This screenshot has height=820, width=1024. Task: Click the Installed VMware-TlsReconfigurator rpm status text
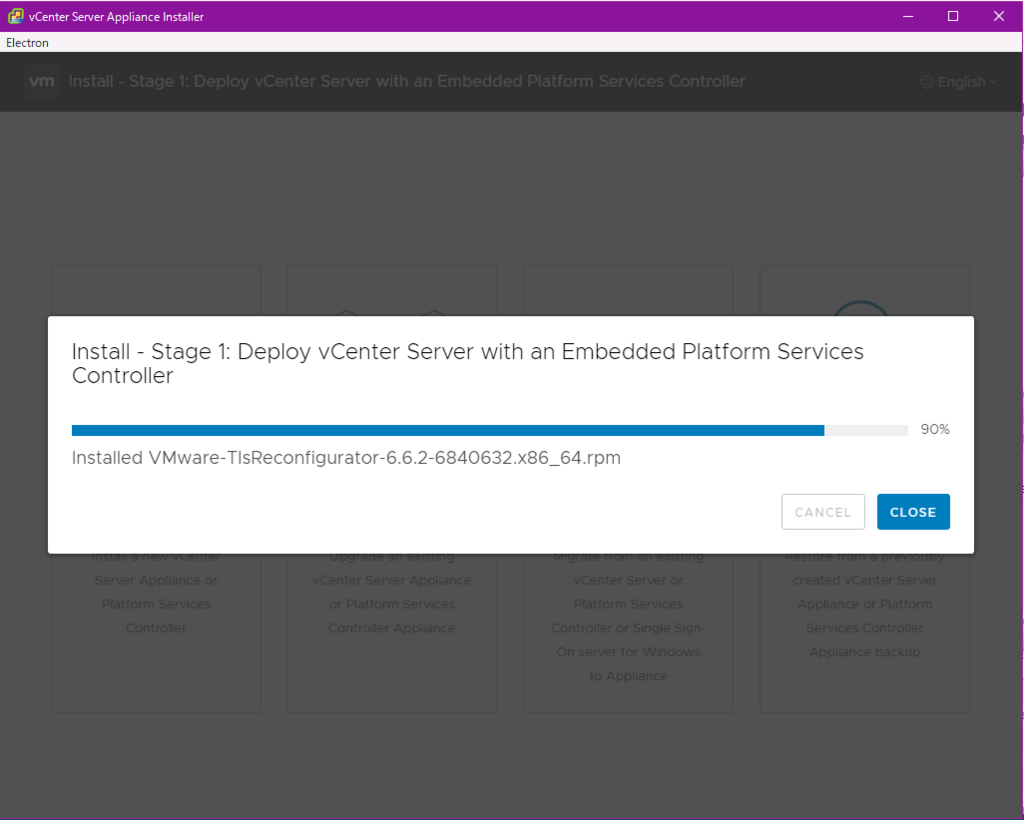[x=346, y=458]
